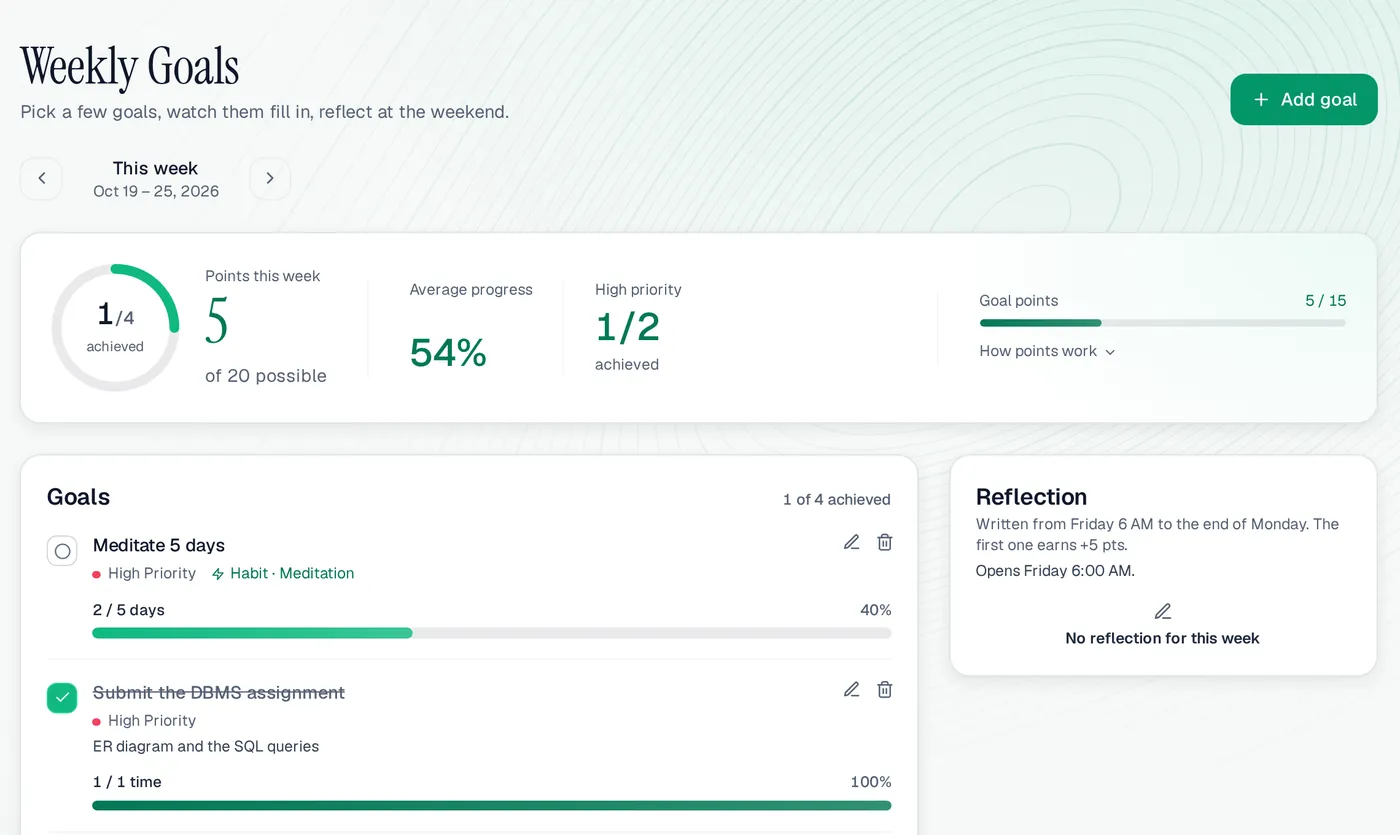Click the 1/4 achieved progress ring
1400x835 pixels.
tap(115, 327)
